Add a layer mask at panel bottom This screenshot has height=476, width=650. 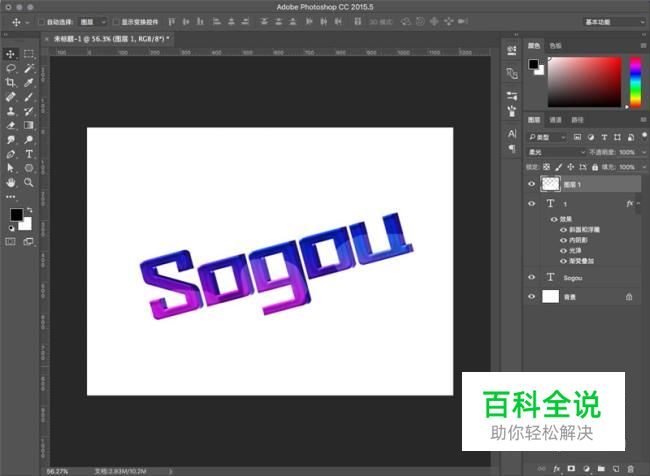click(x=571, y=469)
